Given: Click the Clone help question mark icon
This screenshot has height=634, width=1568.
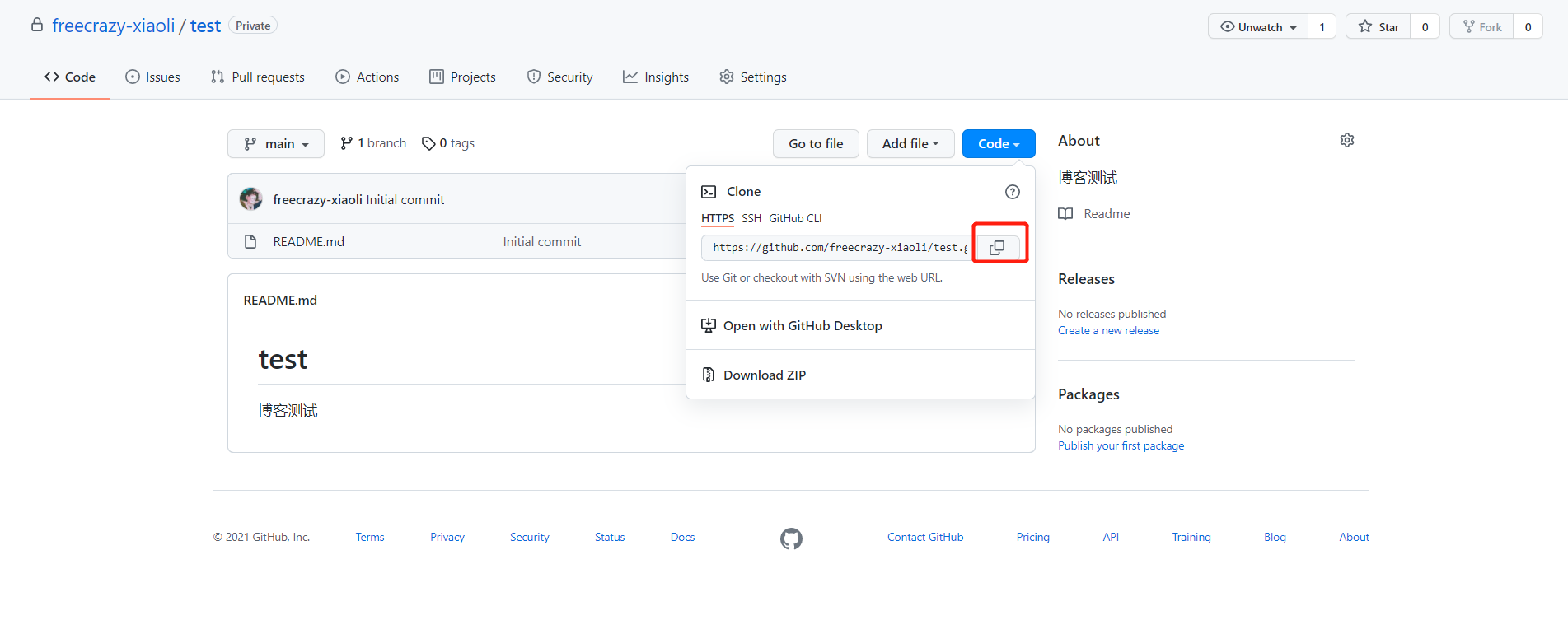Looking at the screenshot, I should (1012, 192).
